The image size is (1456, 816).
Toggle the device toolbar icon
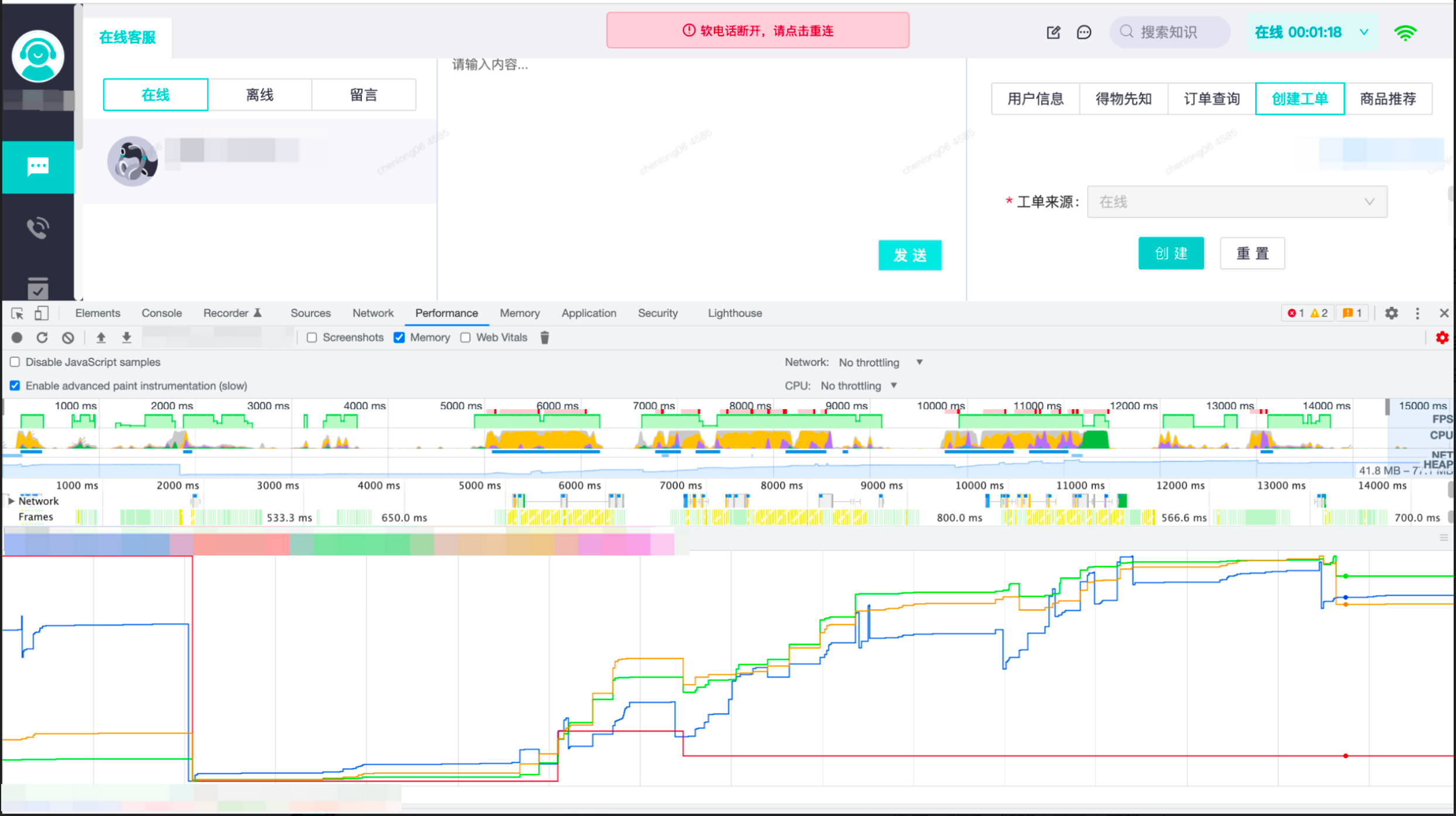click(41, 313)
